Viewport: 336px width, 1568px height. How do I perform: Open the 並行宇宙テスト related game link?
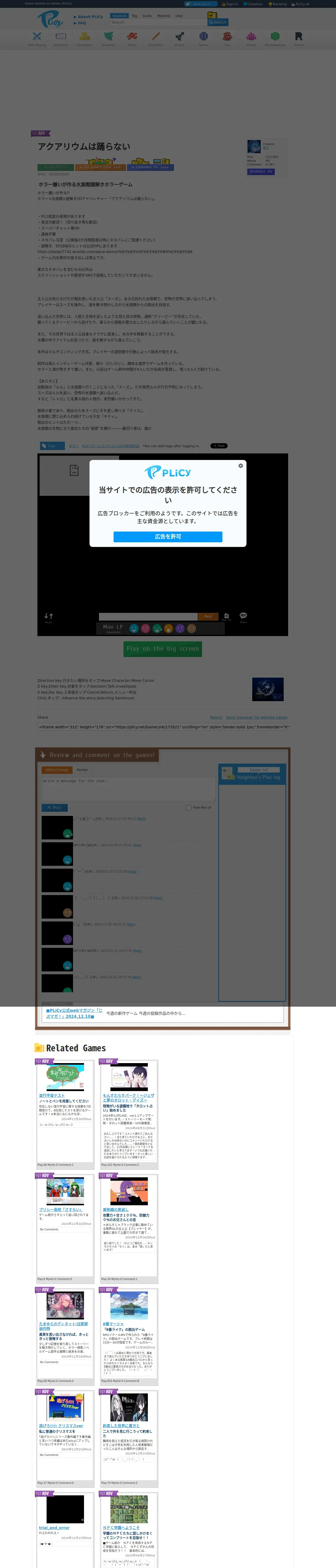(52, 1096)
